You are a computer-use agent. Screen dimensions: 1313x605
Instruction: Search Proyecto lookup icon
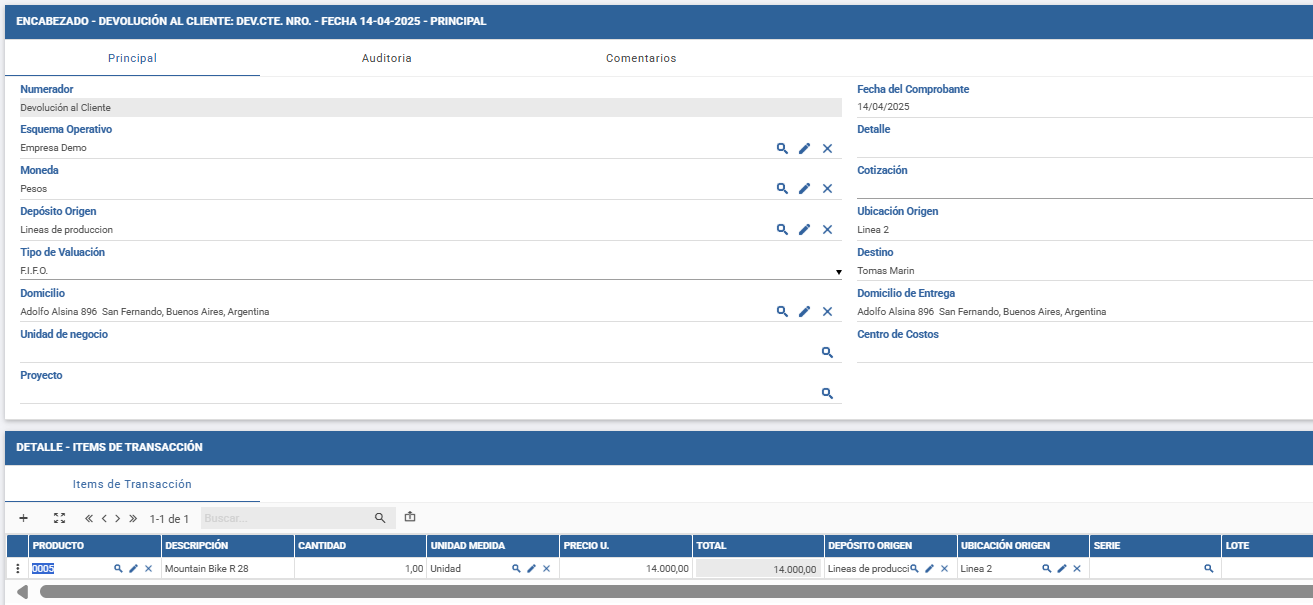tap(827, 393)
